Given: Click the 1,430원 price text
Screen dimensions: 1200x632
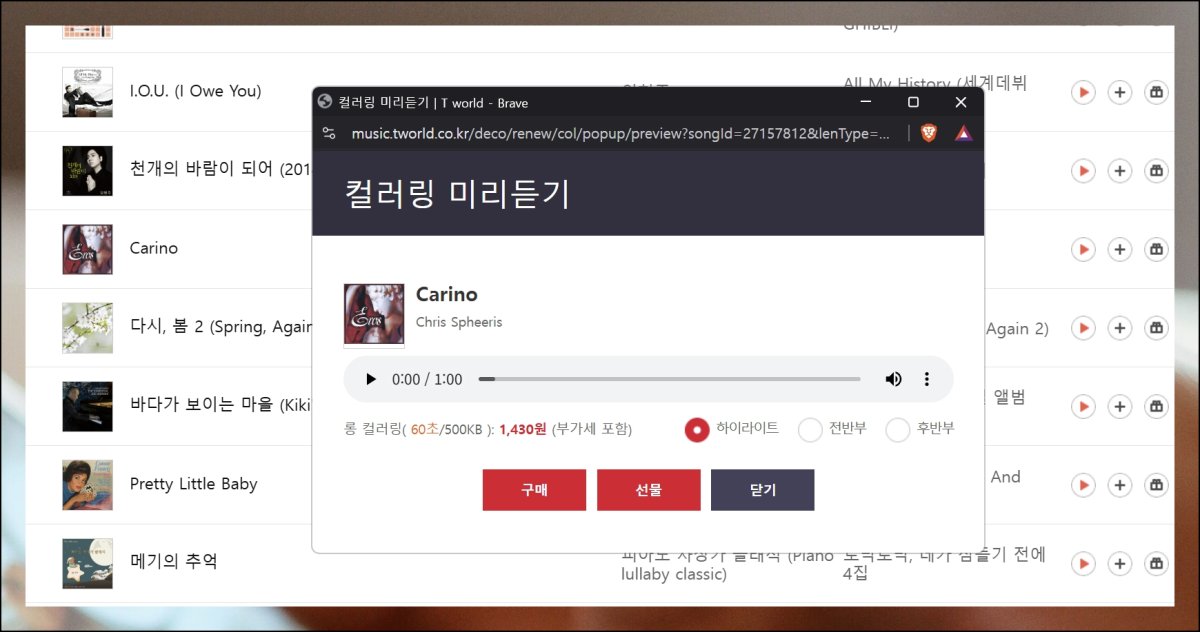Looking at the screenshot, I should [522, 429].
